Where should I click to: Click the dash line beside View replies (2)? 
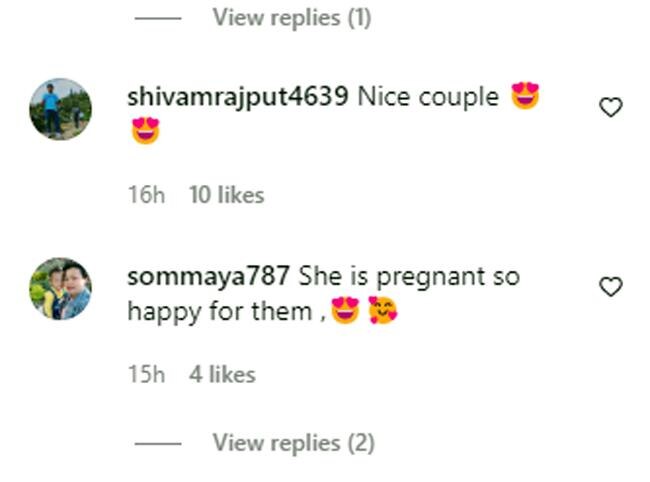pos(158,443)
